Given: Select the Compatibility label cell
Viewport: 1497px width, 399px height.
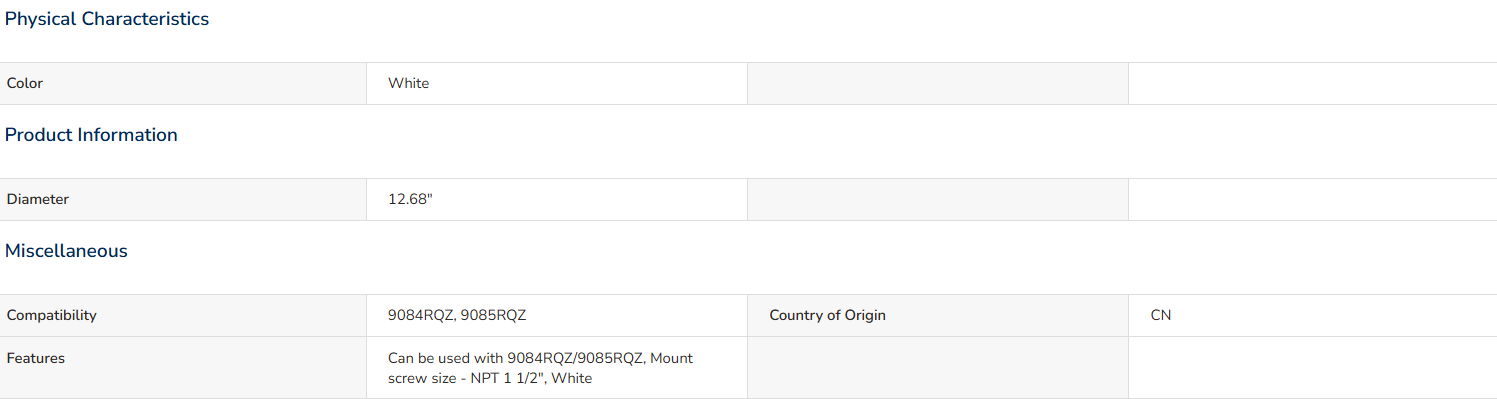Looking at the screenshot, I should (x=183, y=316).
